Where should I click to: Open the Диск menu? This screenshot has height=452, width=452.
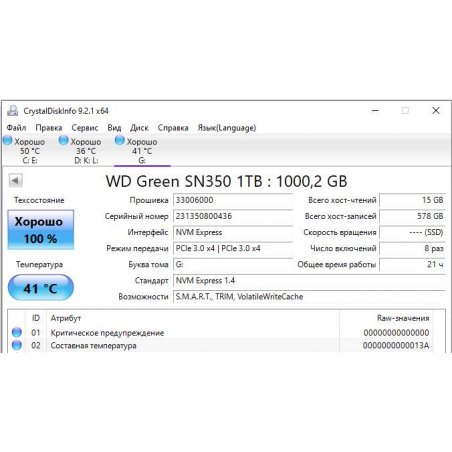[139, 128]
